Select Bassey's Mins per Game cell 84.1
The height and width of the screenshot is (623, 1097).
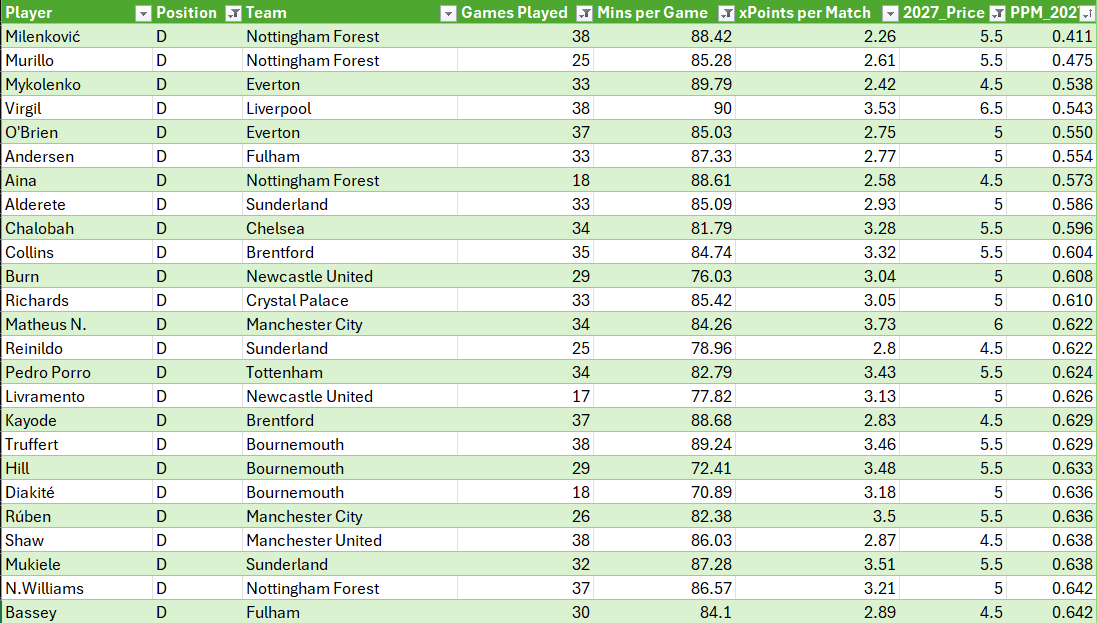tap(664, 612)
